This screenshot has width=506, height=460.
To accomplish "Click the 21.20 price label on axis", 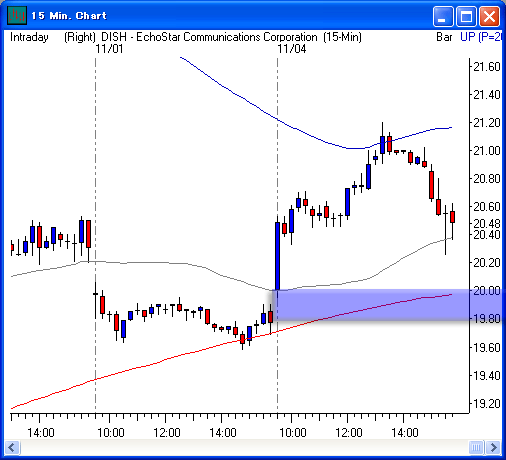I will (487, 123).
